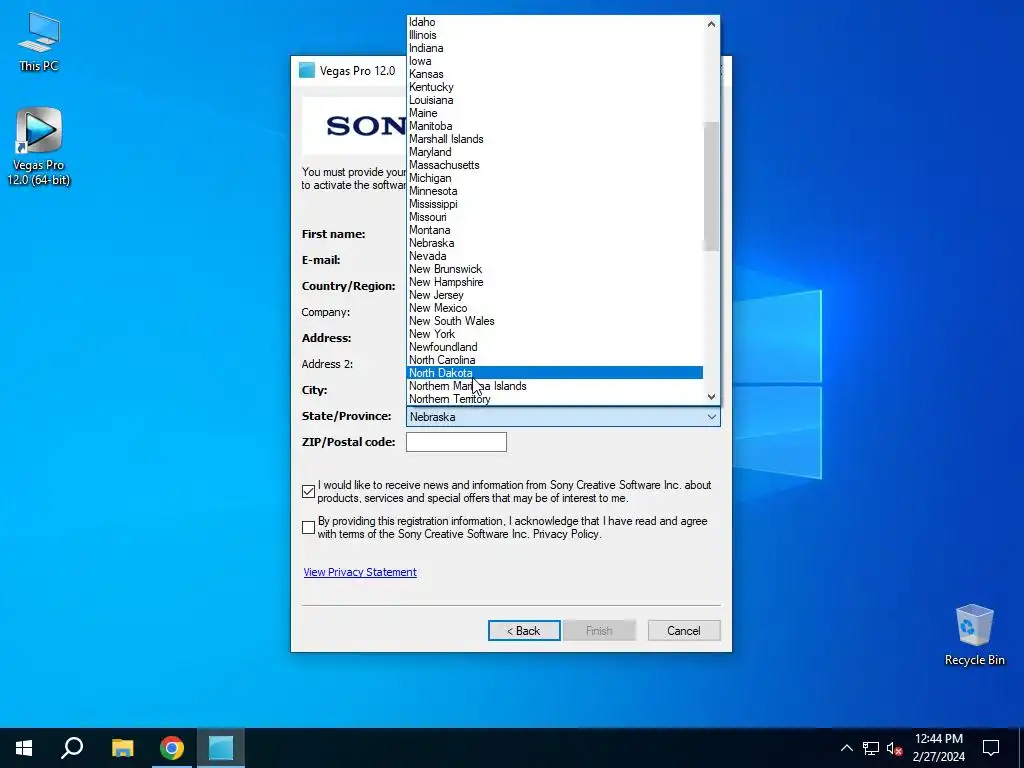Choose Manitoba in the dropdown list
The width and height of the screenshot is (1024, 768).
pos(554,126)
